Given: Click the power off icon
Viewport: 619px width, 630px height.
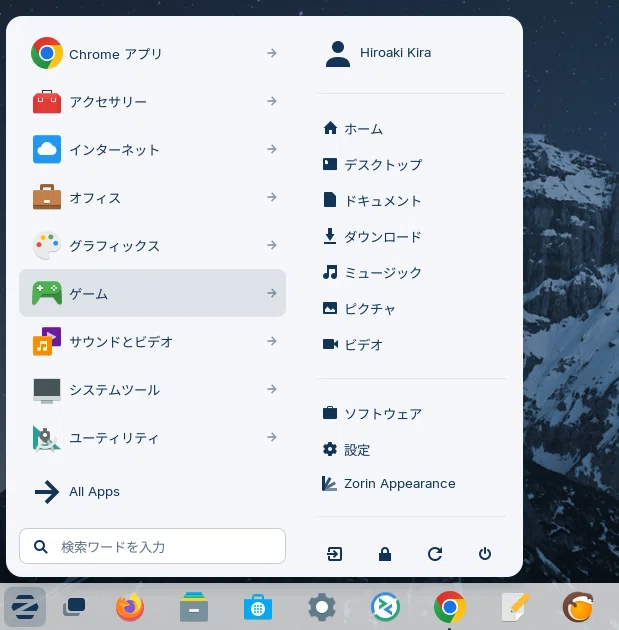Looking at the screenshot, I should (485, 554).
